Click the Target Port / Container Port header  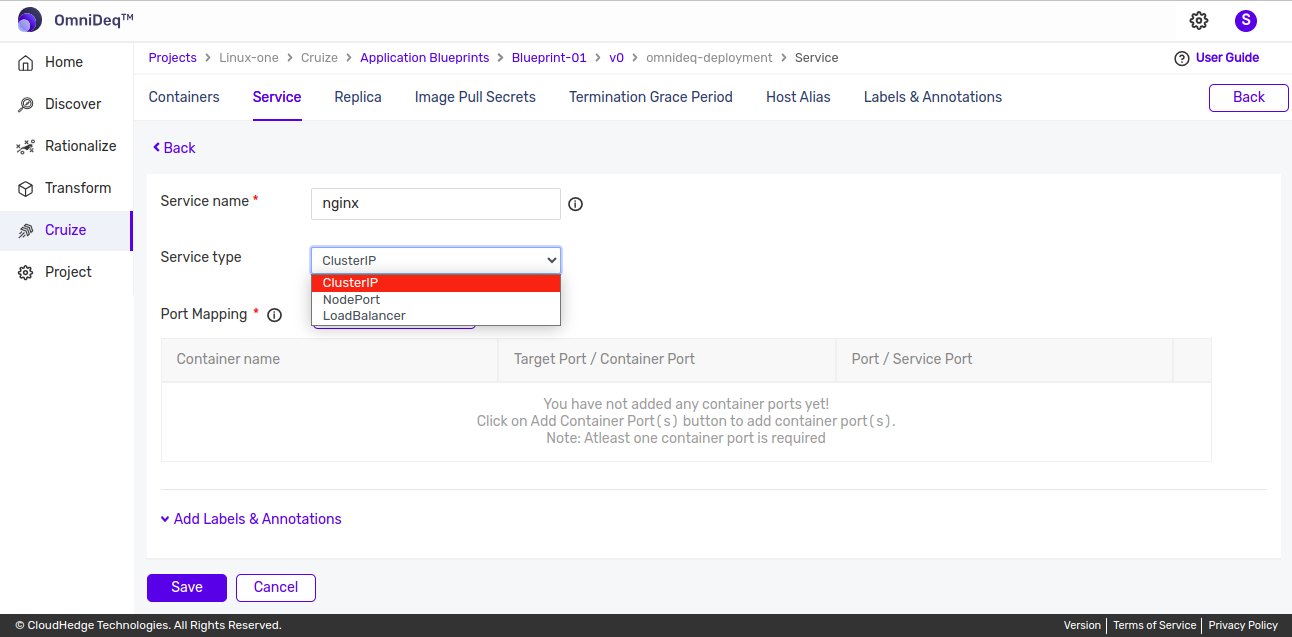[667, 360]
